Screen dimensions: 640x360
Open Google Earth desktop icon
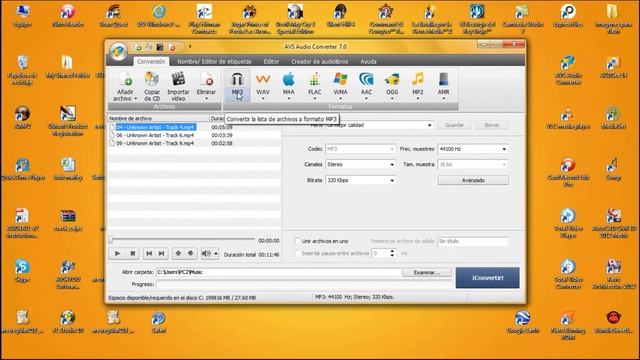coord(522,322)
